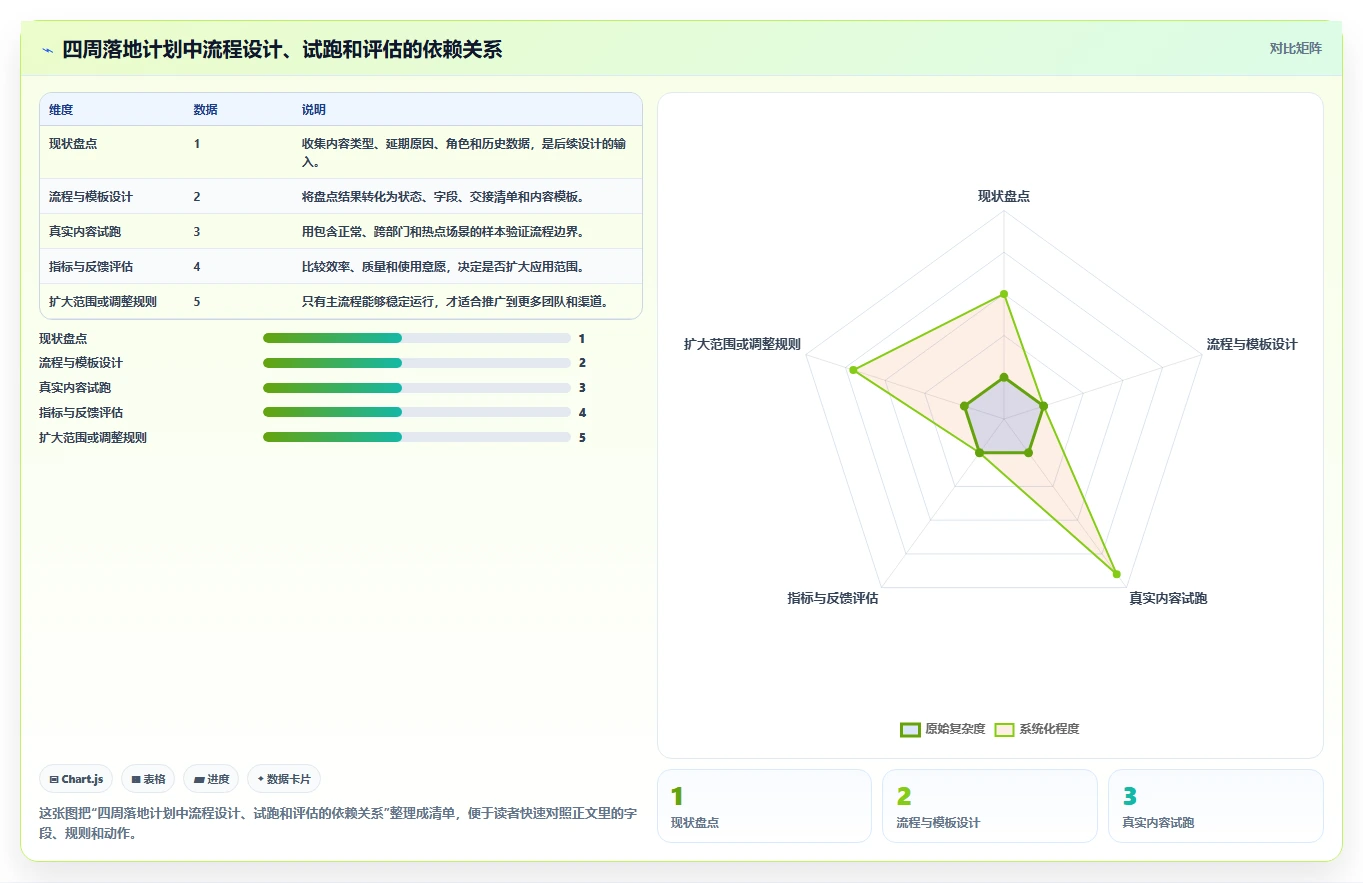Click the 流程与模板设计 progress bar
This screenshot has width=1363, height=883.
click(416, 363)
